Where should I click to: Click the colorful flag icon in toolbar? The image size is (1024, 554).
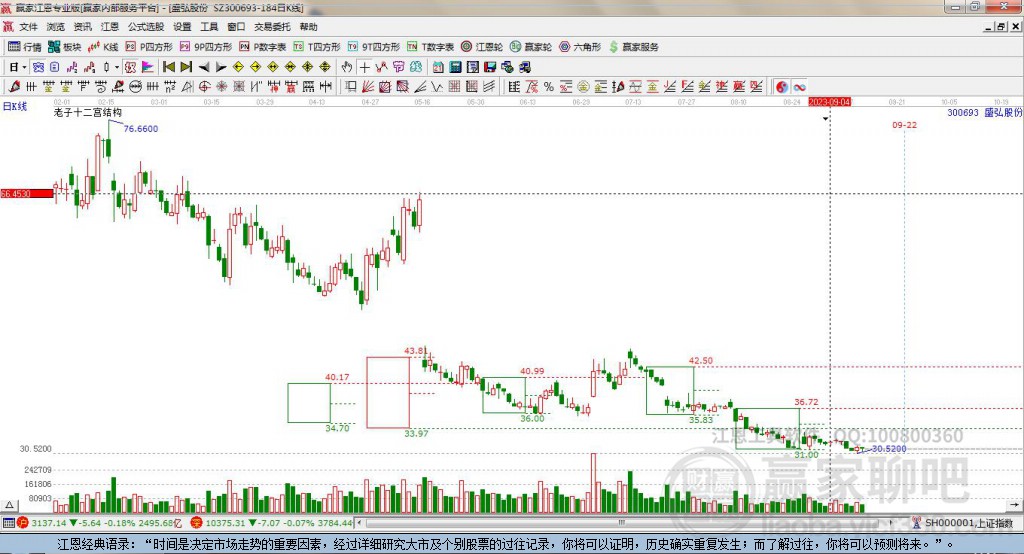[148, 67]
